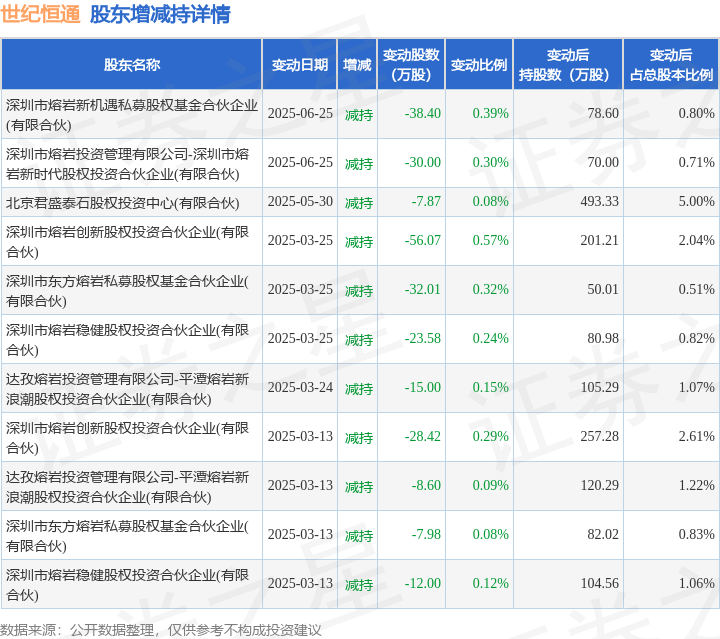Viewport: 720px width, 639px height.
Task: Click the 数据来源 footer disclaimer text
Action: pos(161,630)
